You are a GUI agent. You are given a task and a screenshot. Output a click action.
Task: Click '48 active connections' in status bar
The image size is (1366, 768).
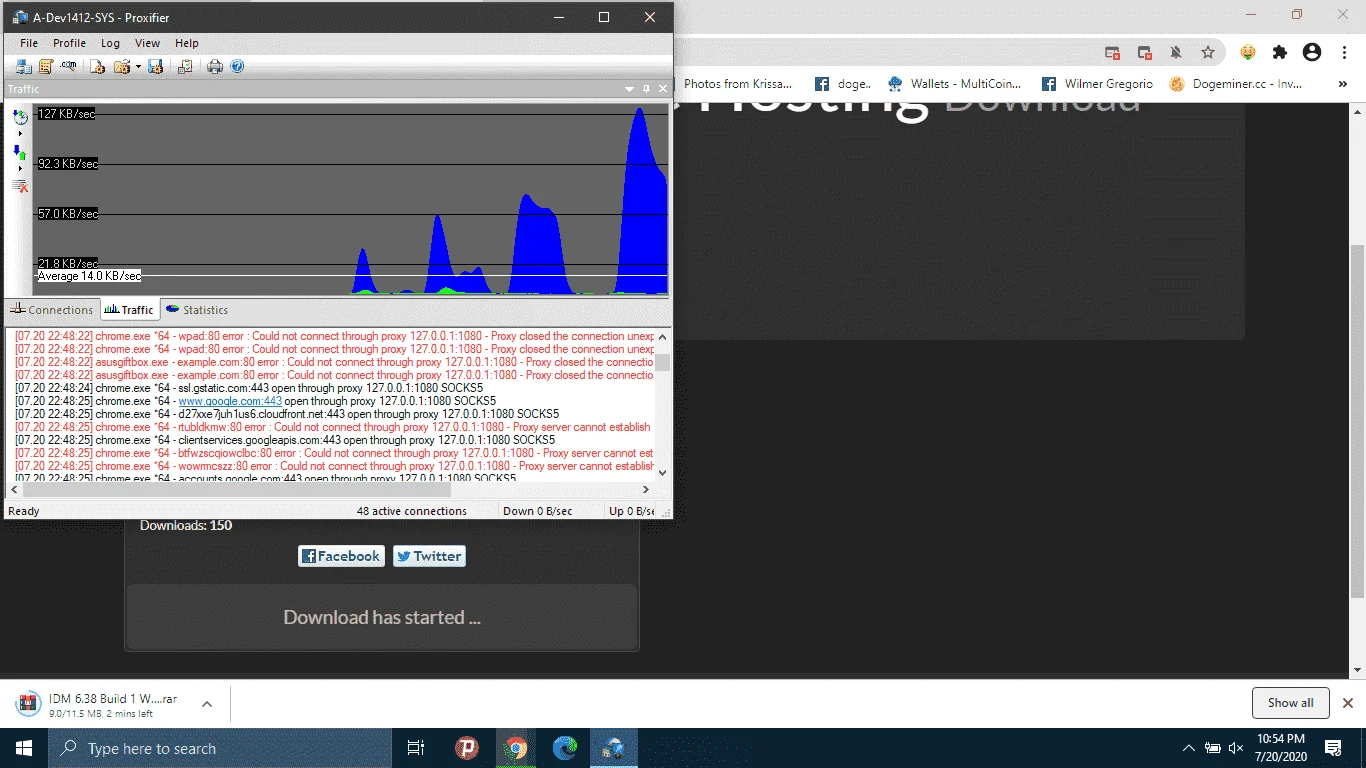412,511
